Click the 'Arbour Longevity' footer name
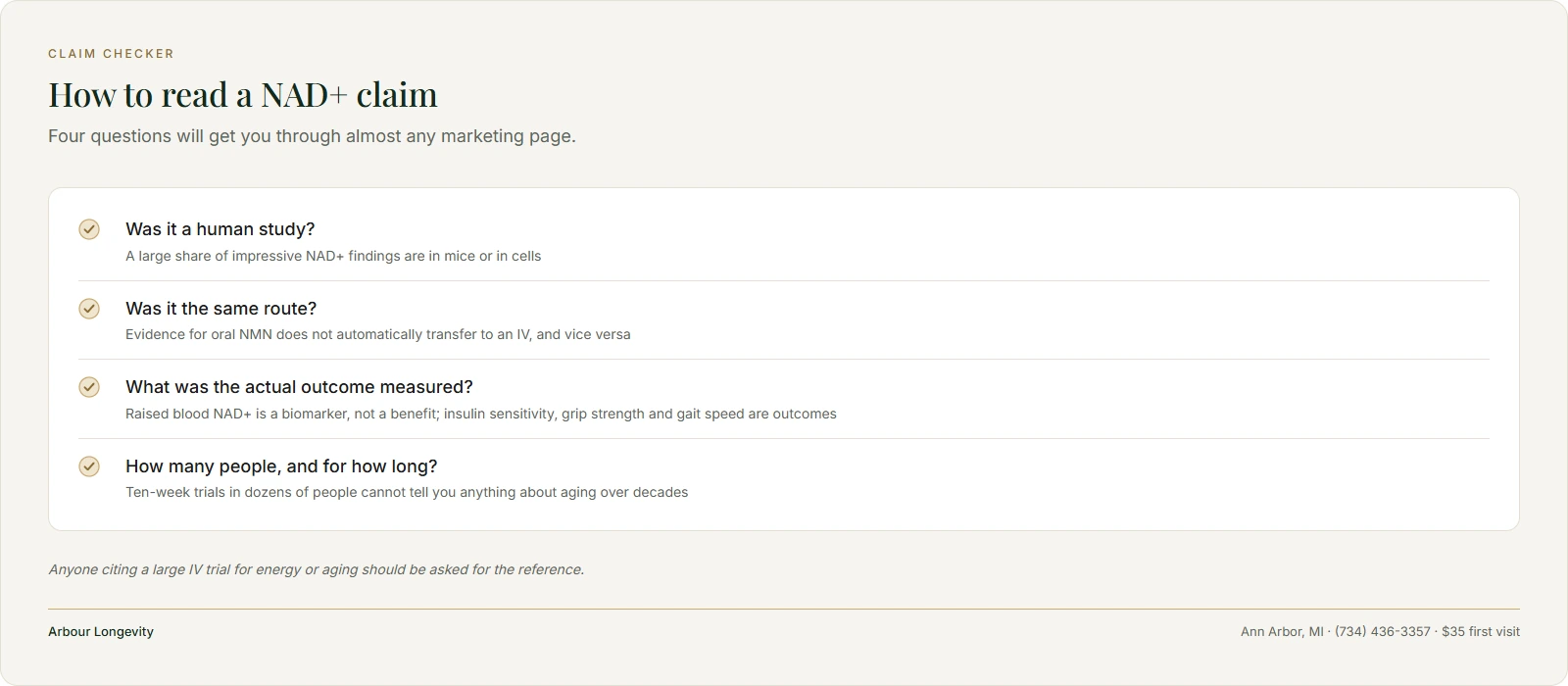This screenshot has height=686, width=1568. pos(101,632)
